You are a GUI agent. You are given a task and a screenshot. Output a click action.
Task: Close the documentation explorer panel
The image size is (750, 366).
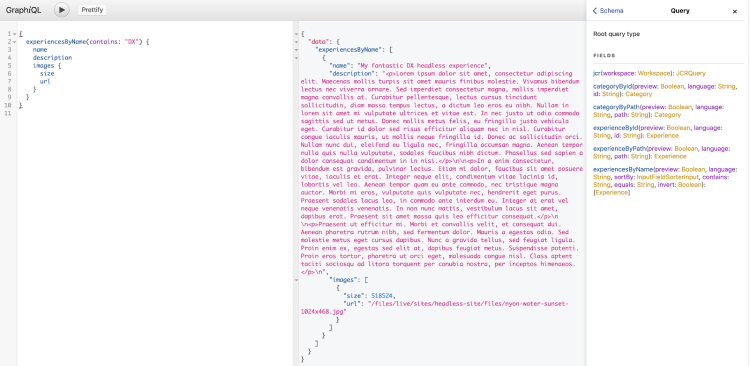click(x=735, y=11)
